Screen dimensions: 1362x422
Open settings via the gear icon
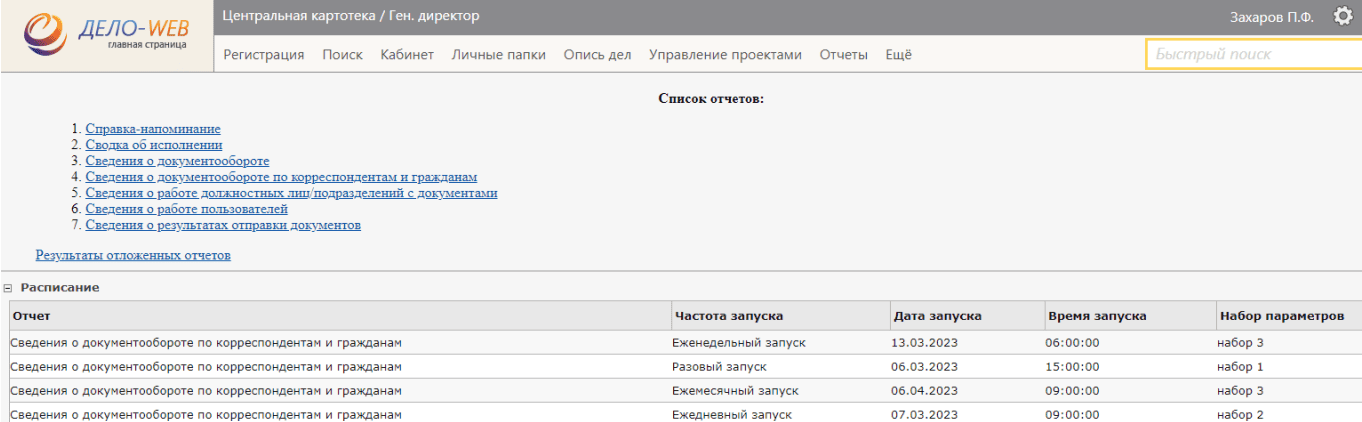(x=1343, y=16)
